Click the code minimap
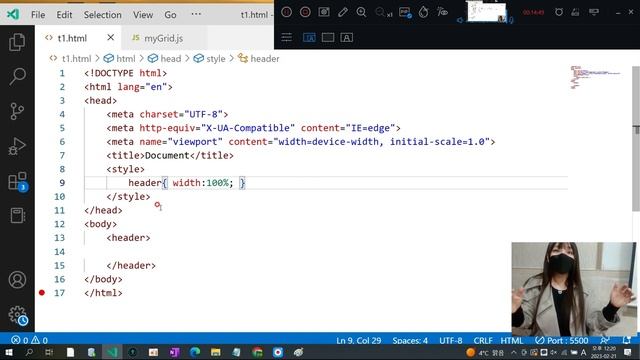The width and height of the screenshot is (640, 360). [595, 77]
